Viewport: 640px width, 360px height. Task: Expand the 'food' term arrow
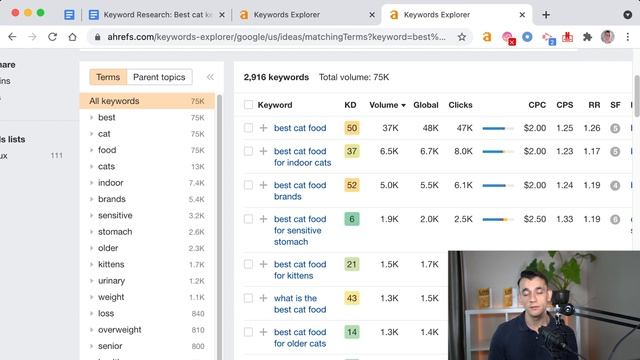click(91, 150)
